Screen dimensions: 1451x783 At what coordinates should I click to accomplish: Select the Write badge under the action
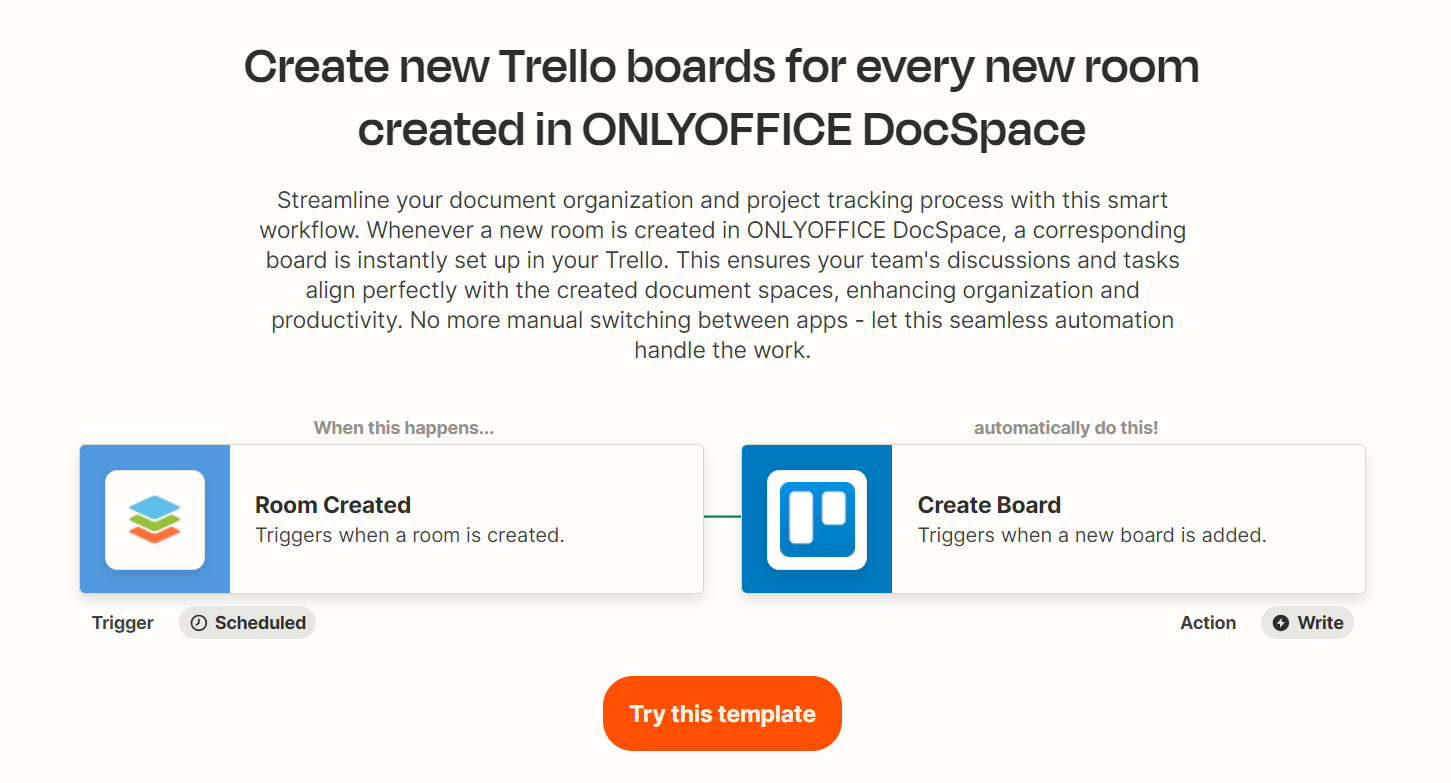(x=1308, y=623)
